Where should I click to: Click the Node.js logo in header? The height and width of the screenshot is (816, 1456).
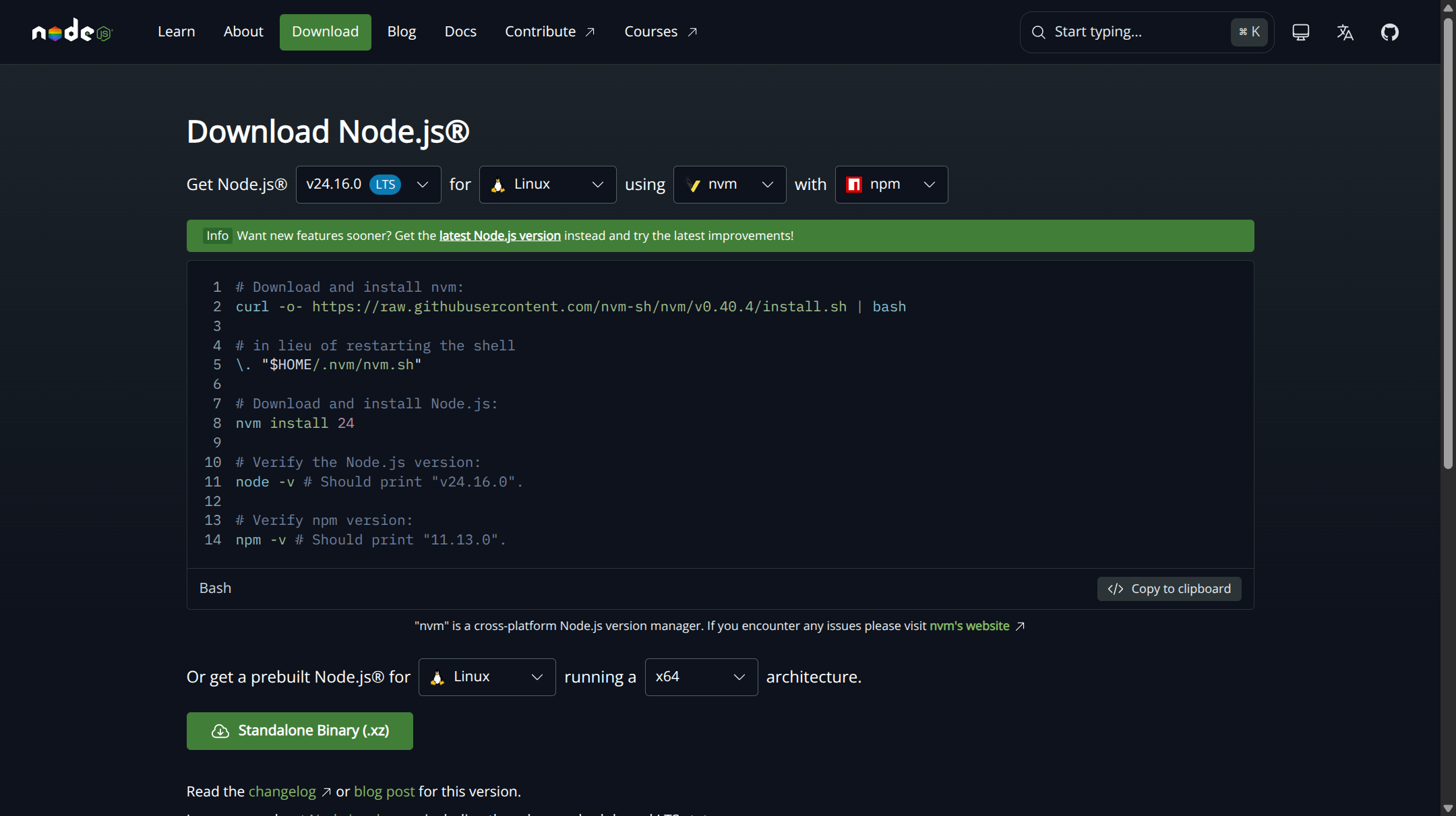point(72,32)
